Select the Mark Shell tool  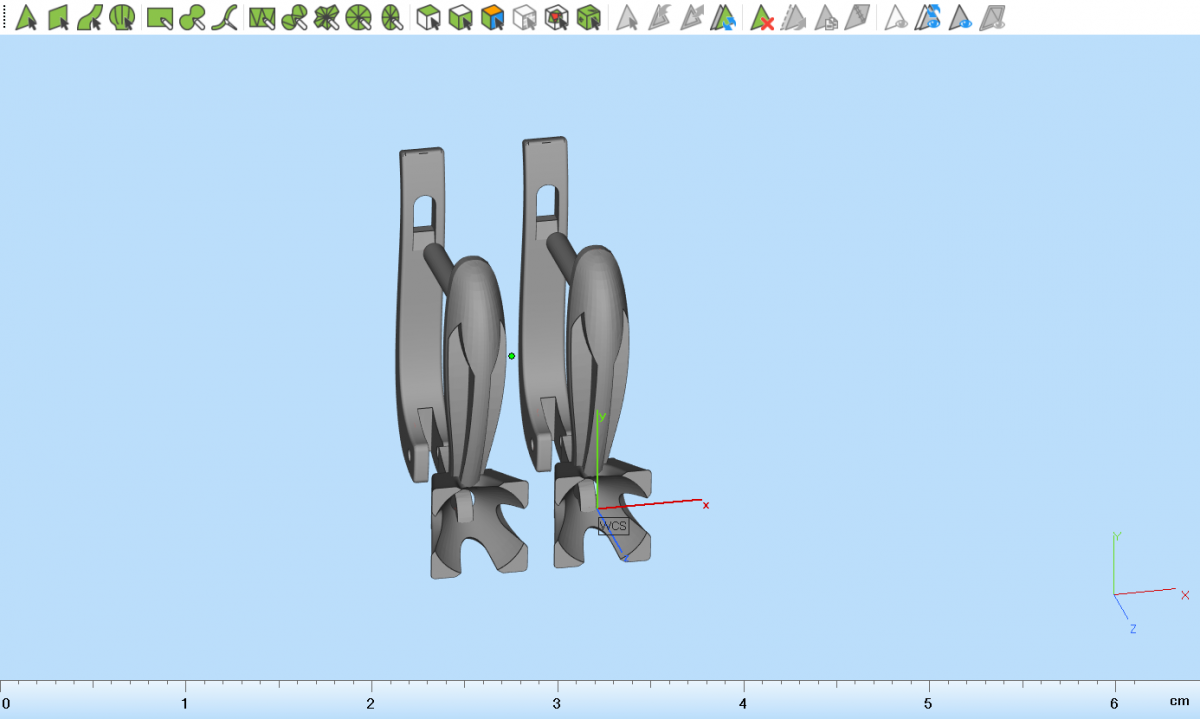pos(122,17)
